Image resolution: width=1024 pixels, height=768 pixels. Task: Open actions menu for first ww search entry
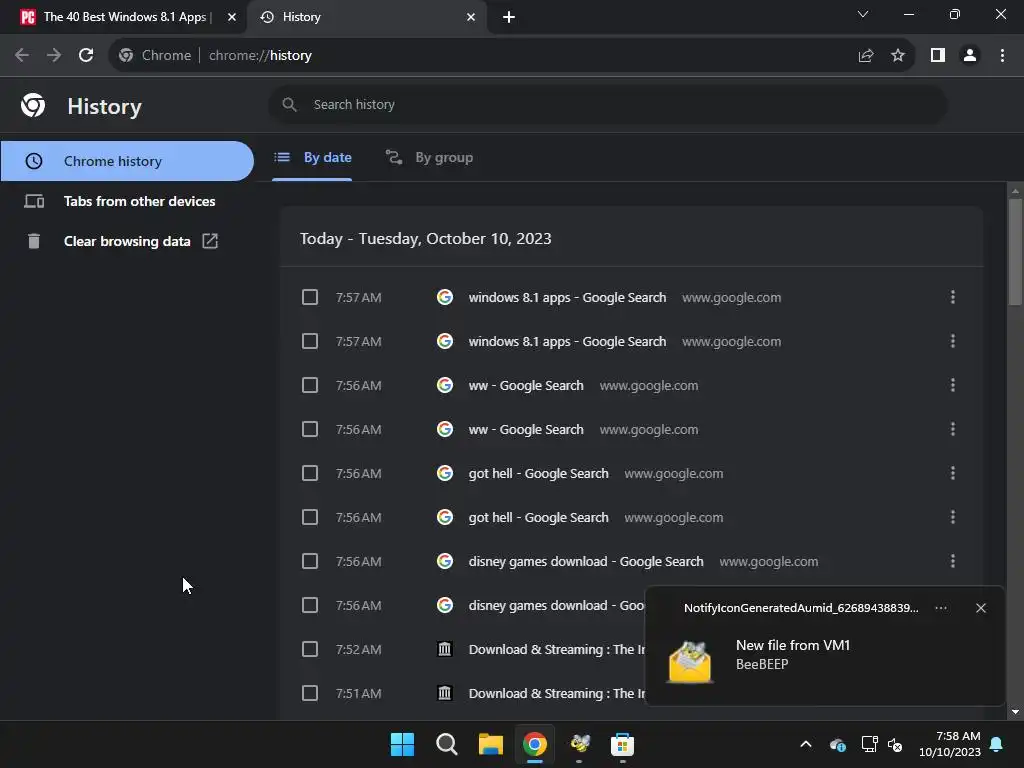[953, 385]
